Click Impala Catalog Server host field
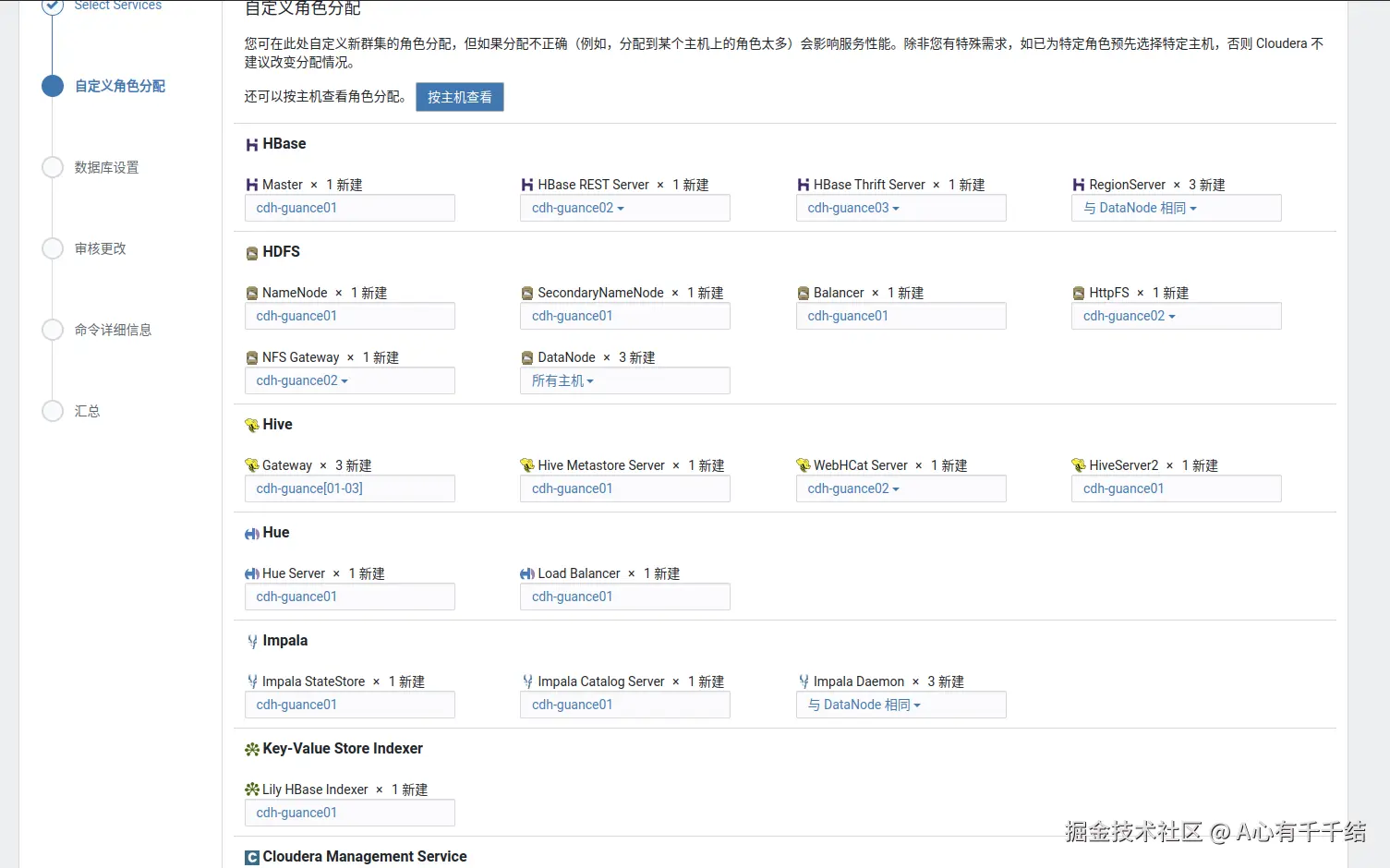The height and width of the screenshot is (868, 1390). [x=625, y=705]
